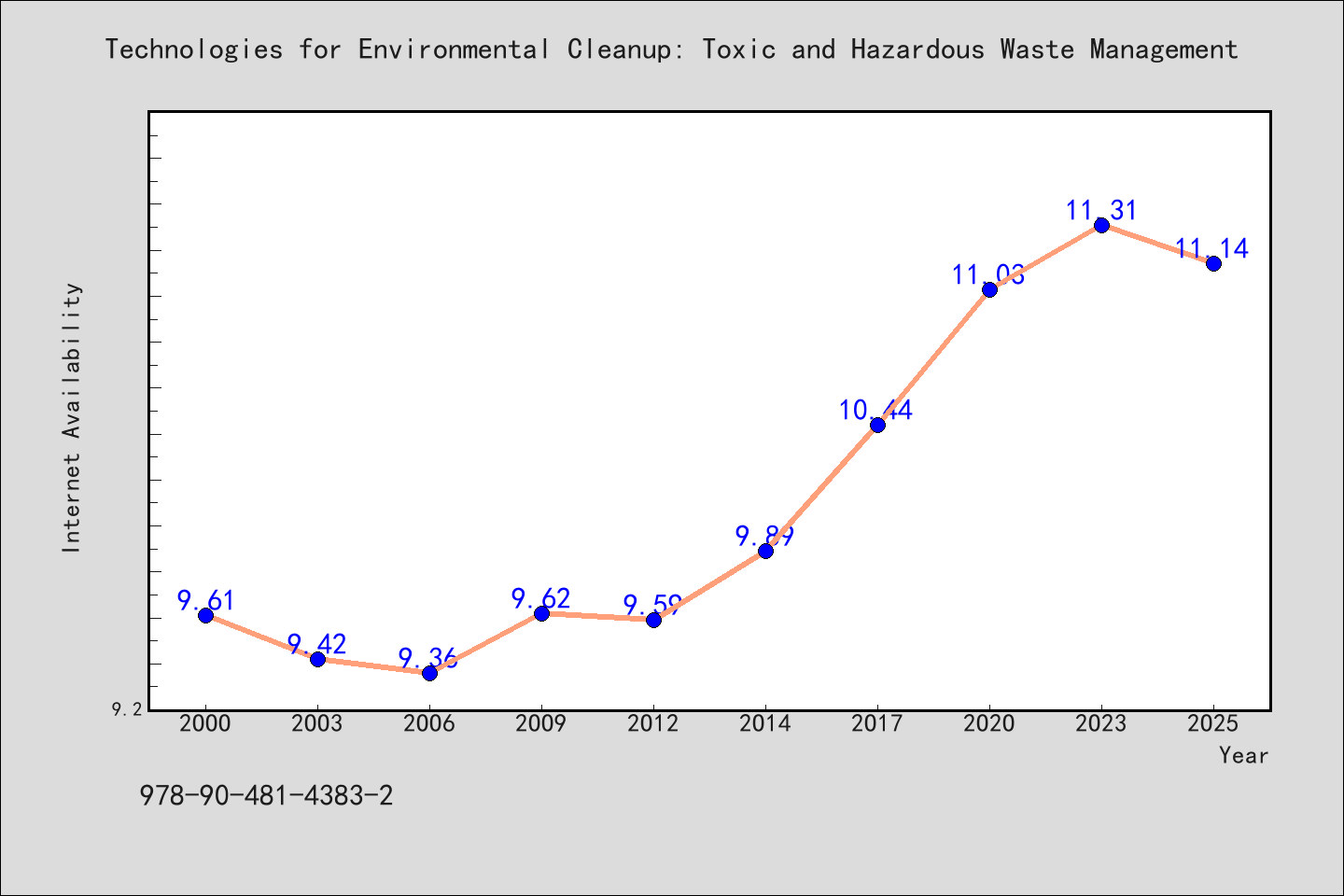1344x896 pixels.
Task: Select the data point labeled 9.62
Action: click(x=541, y=613)
